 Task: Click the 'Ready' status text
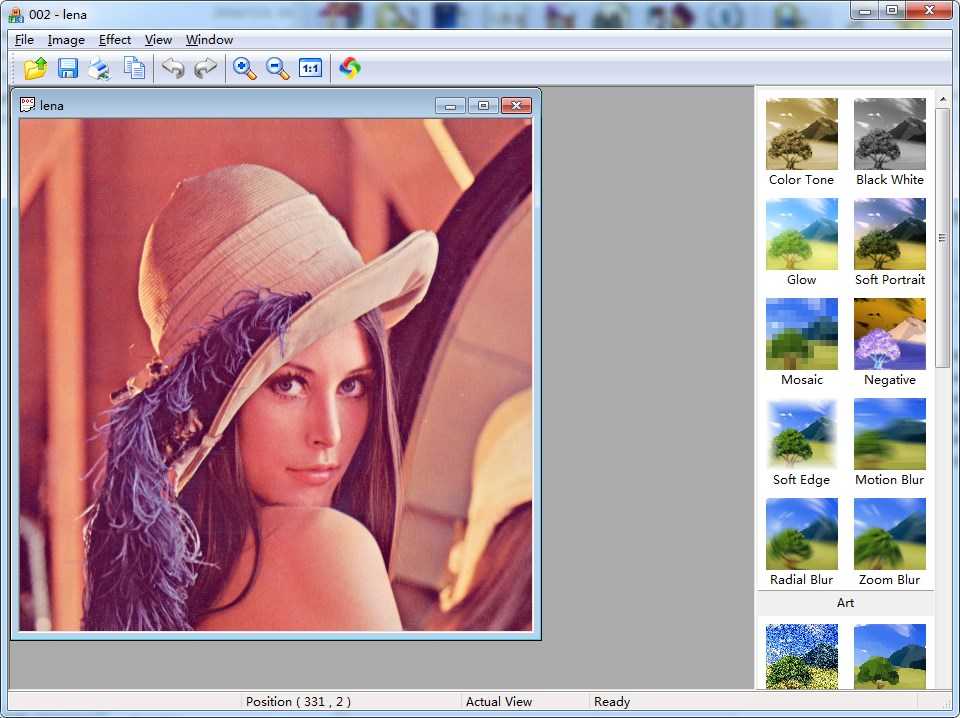[x=612, y=701]
